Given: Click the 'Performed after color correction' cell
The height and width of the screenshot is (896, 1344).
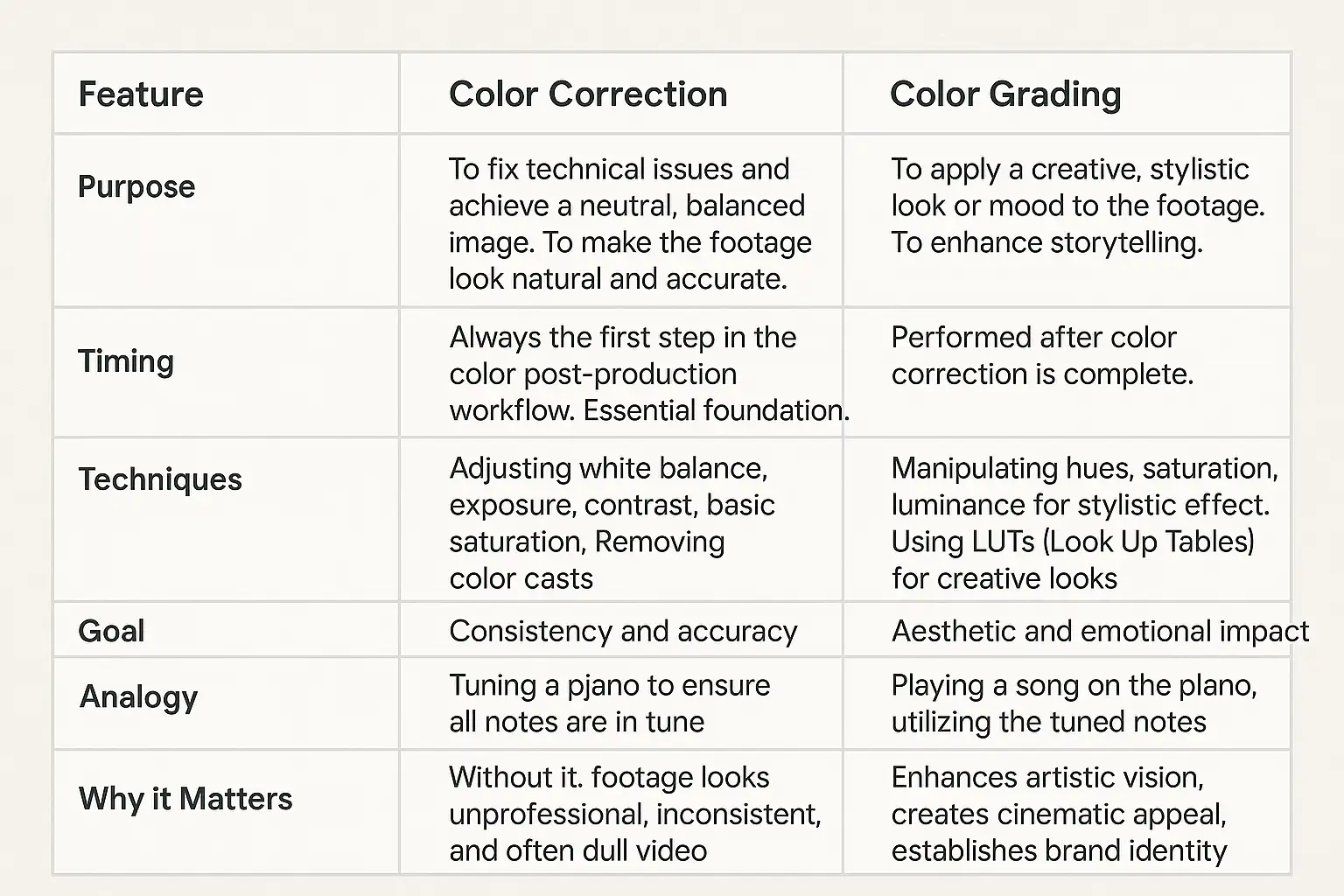Looking at the screenshot, I should pos(1042,355).
